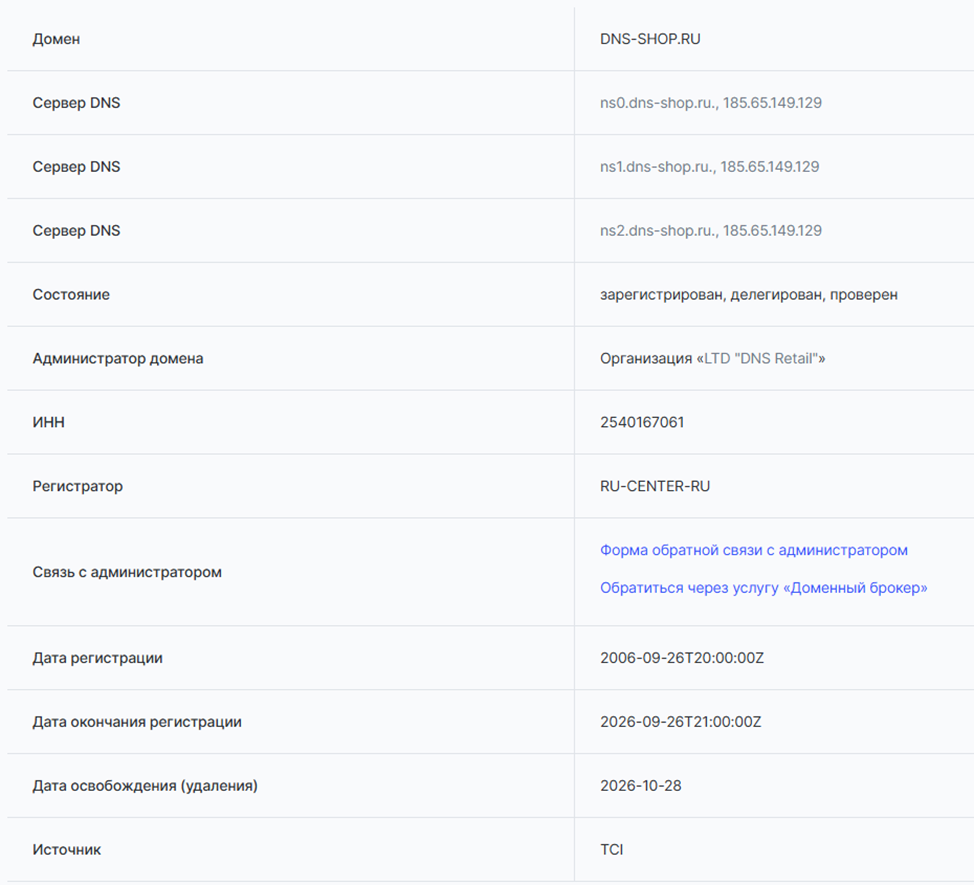Click the ns0.dns-shop.ru server value
Image resolution: width=974 pixels, height=885 pixels.
click(711, 103)
